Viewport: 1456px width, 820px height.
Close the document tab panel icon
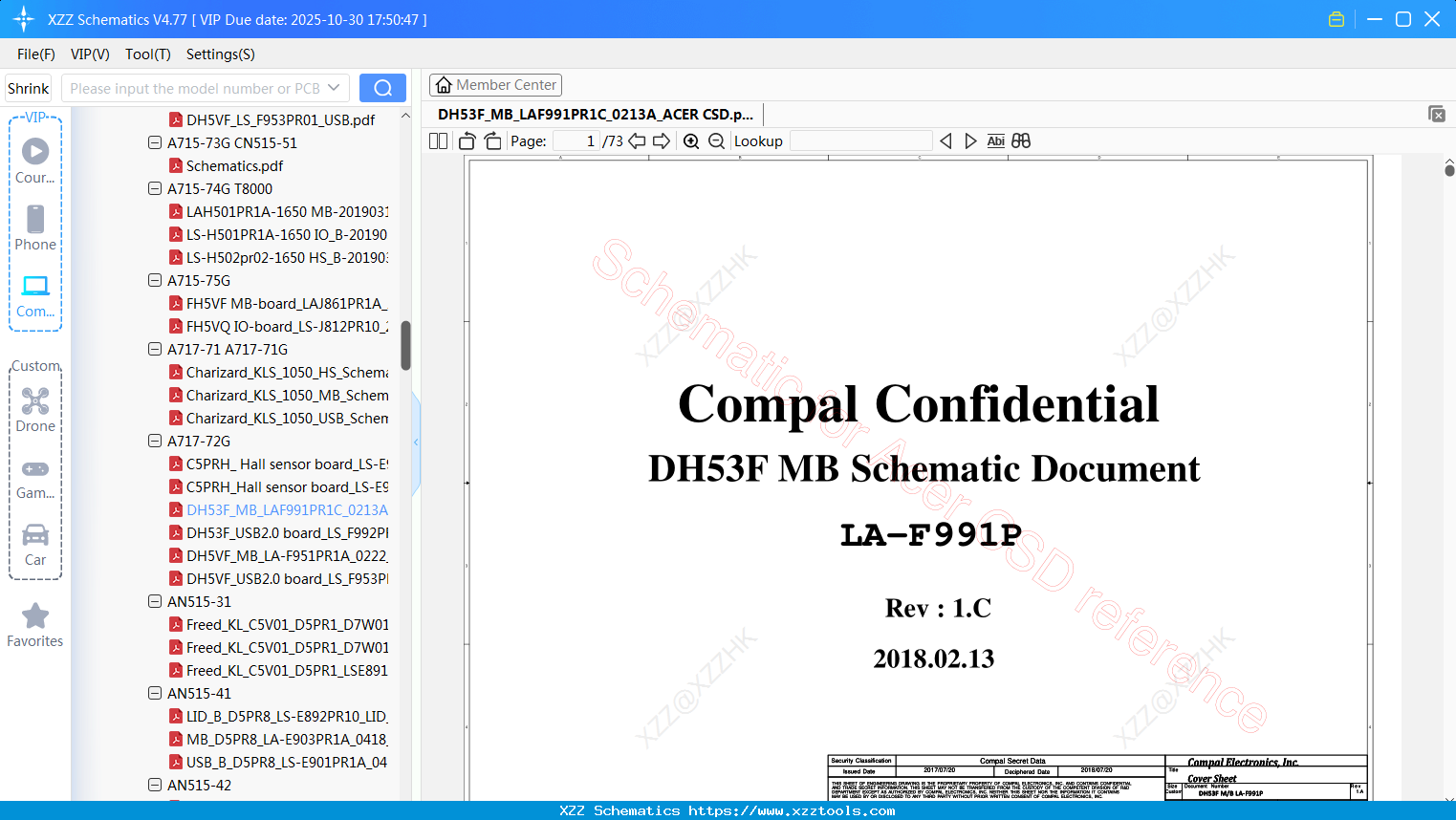pyautogui.click(x=1437, y=114)
